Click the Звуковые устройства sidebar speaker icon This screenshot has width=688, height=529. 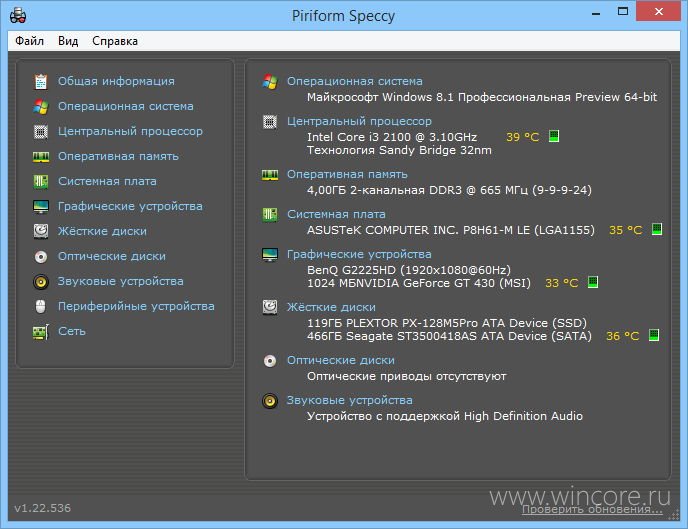41,282
